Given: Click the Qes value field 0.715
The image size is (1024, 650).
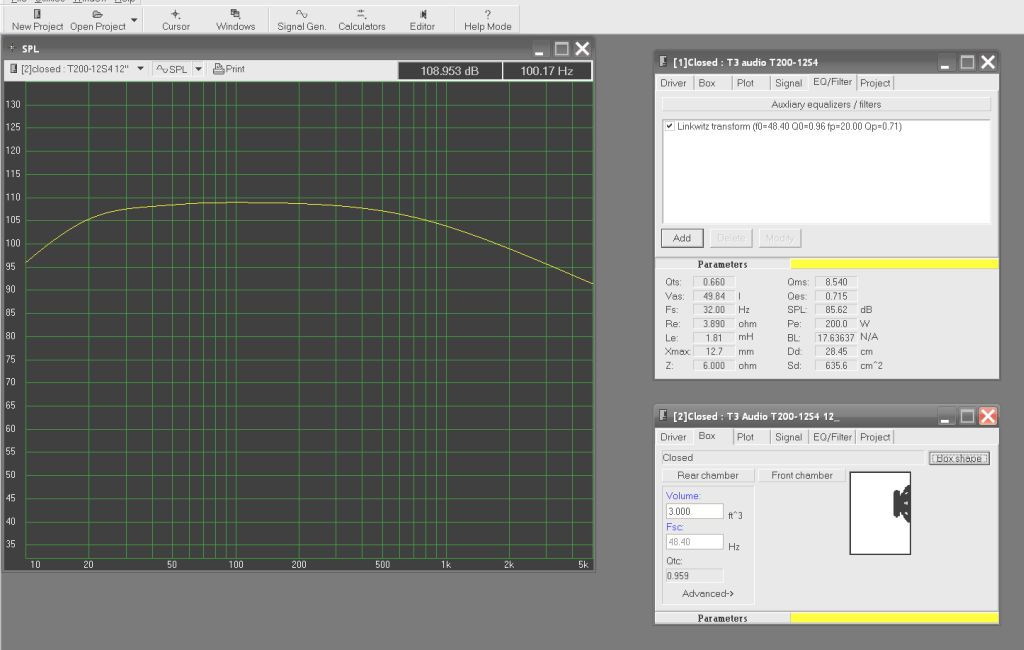Looking at the screenshot, I should click(835, 296).
